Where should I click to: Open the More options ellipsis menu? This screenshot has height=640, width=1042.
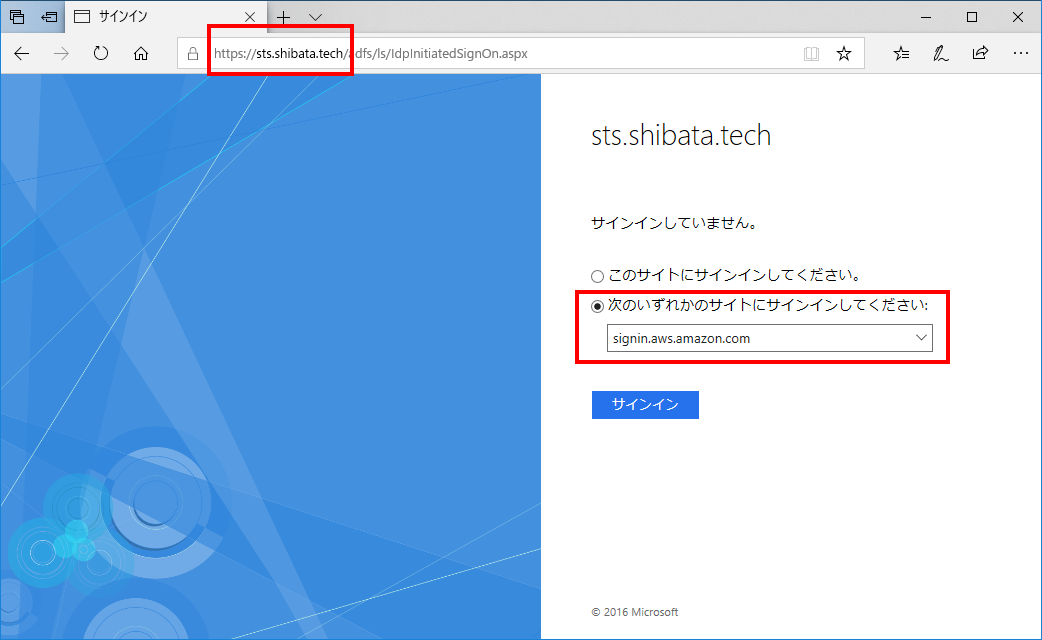tap(1021, 53)
